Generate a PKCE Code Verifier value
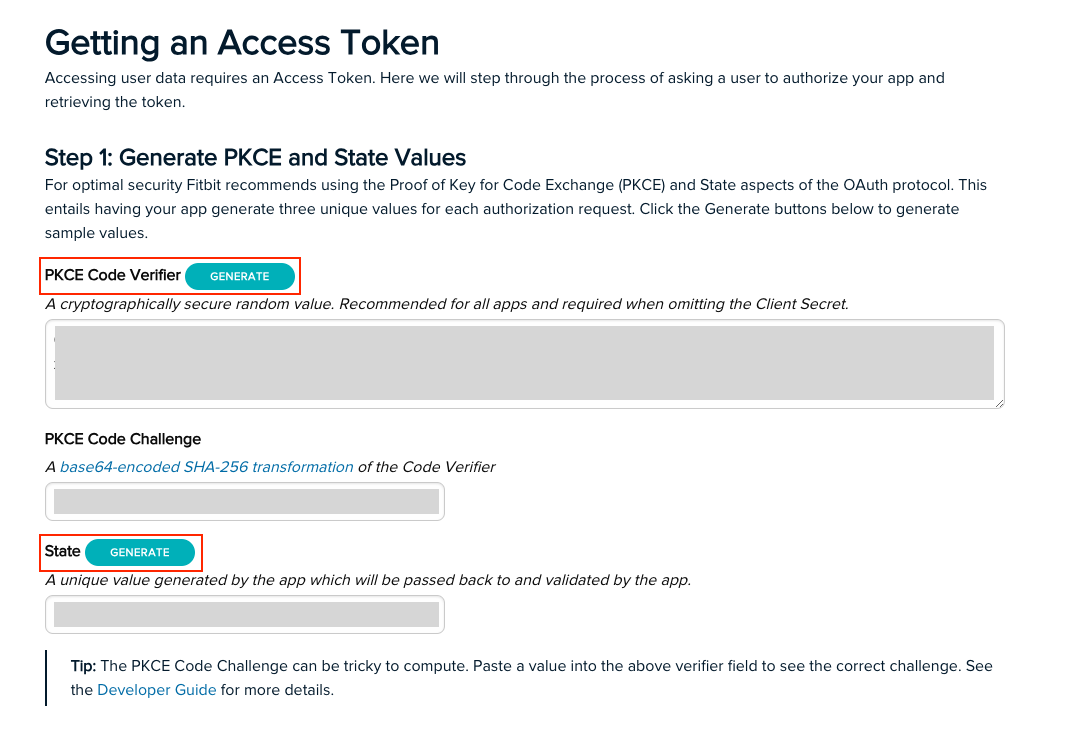Screen dimensions: 1084x731 coord(240,276)
